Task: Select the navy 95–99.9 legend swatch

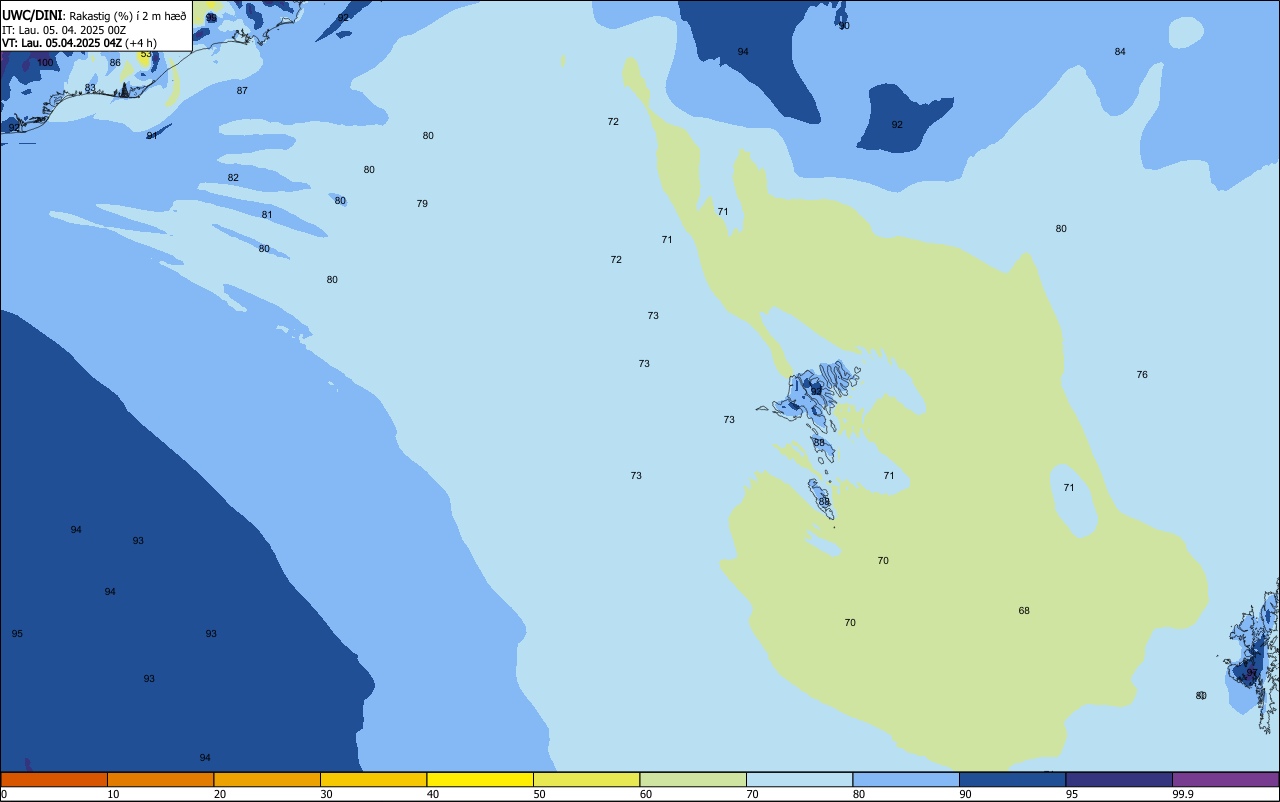Action: (x=1119, y=779)
